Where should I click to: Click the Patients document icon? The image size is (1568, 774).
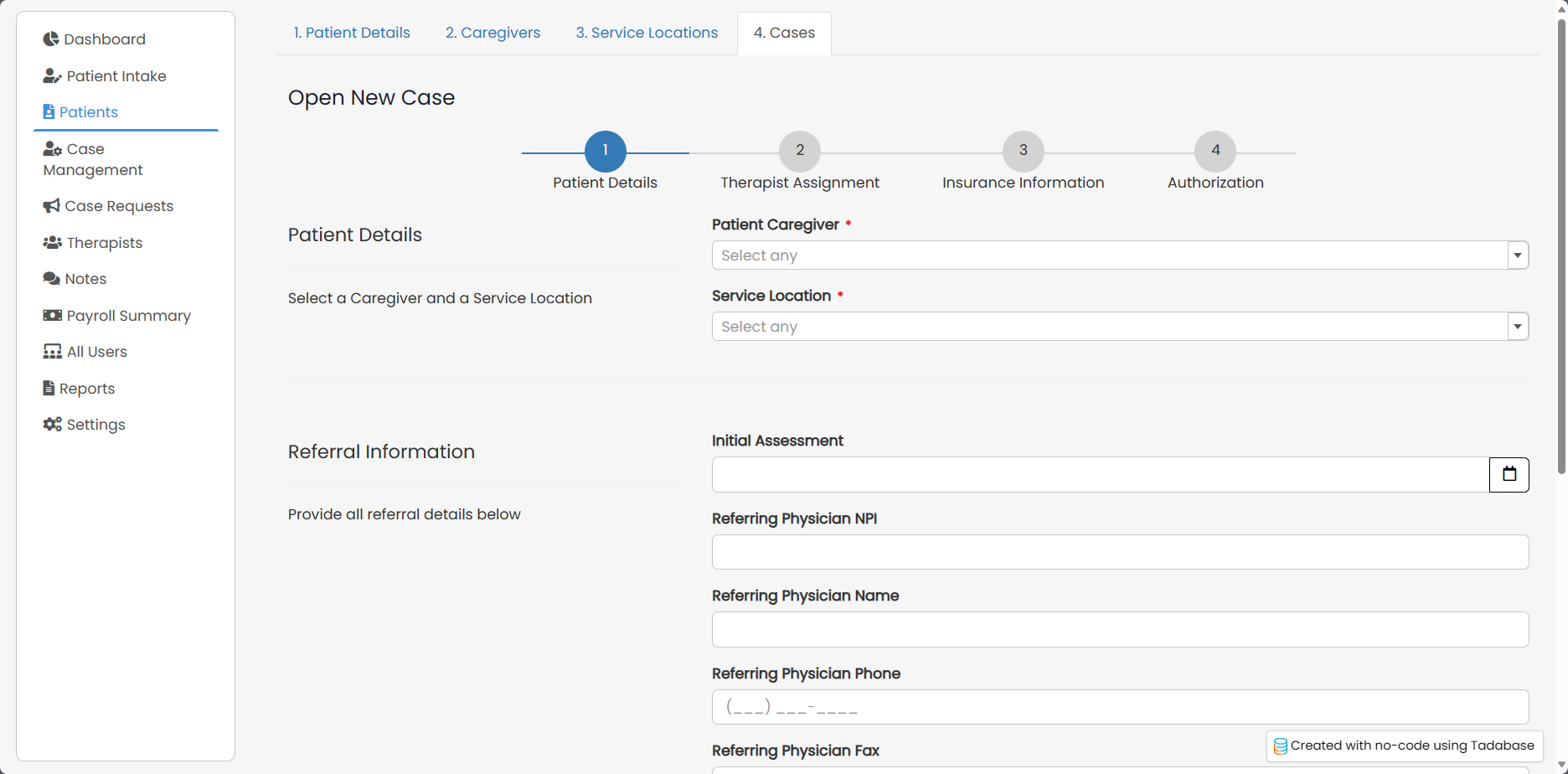click(x=49, y=111)
